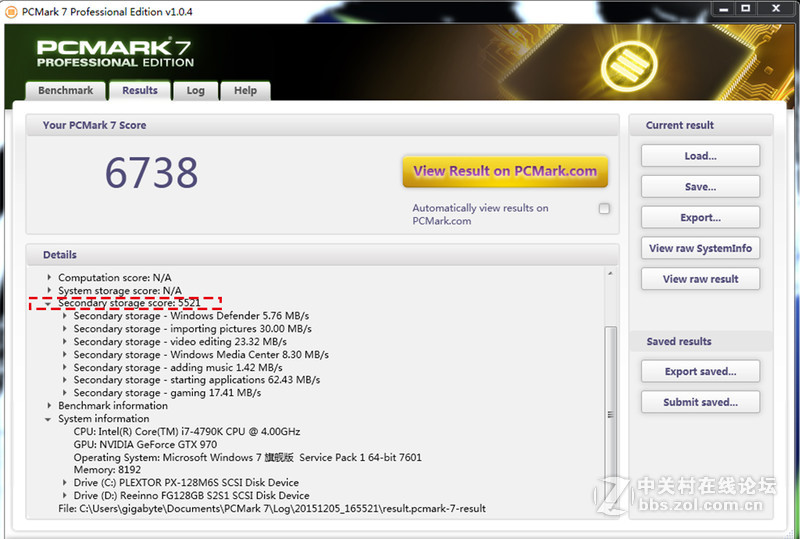Expand Secondary storage adding music entry
This screenshot has height=539, width=800.
64,367
